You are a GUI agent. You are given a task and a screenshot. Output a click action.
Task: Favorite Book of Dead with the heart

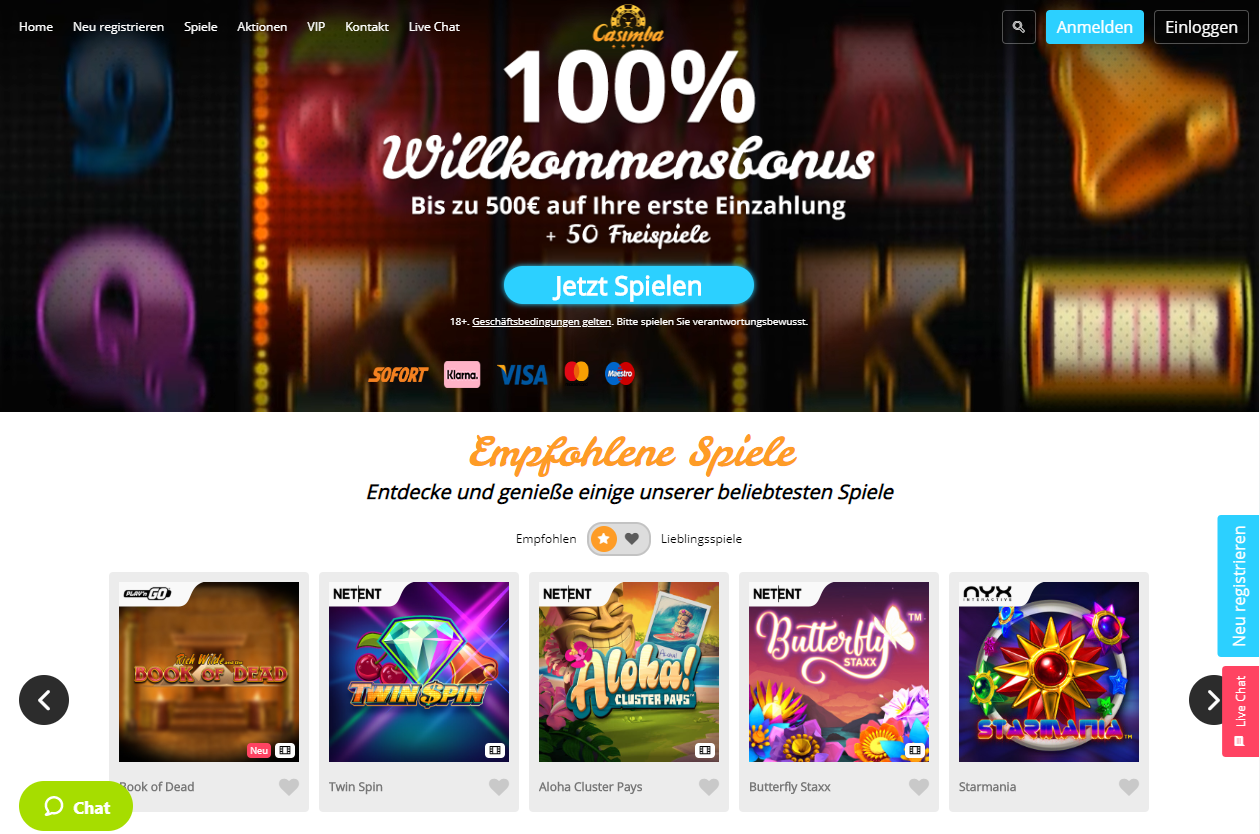[289, 787]
